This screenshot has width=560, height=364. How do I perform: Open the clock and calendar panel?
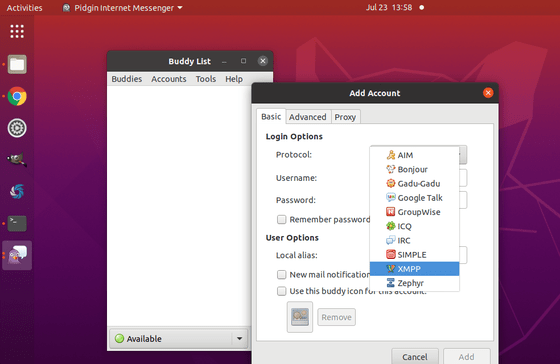(x=389, y=8)
